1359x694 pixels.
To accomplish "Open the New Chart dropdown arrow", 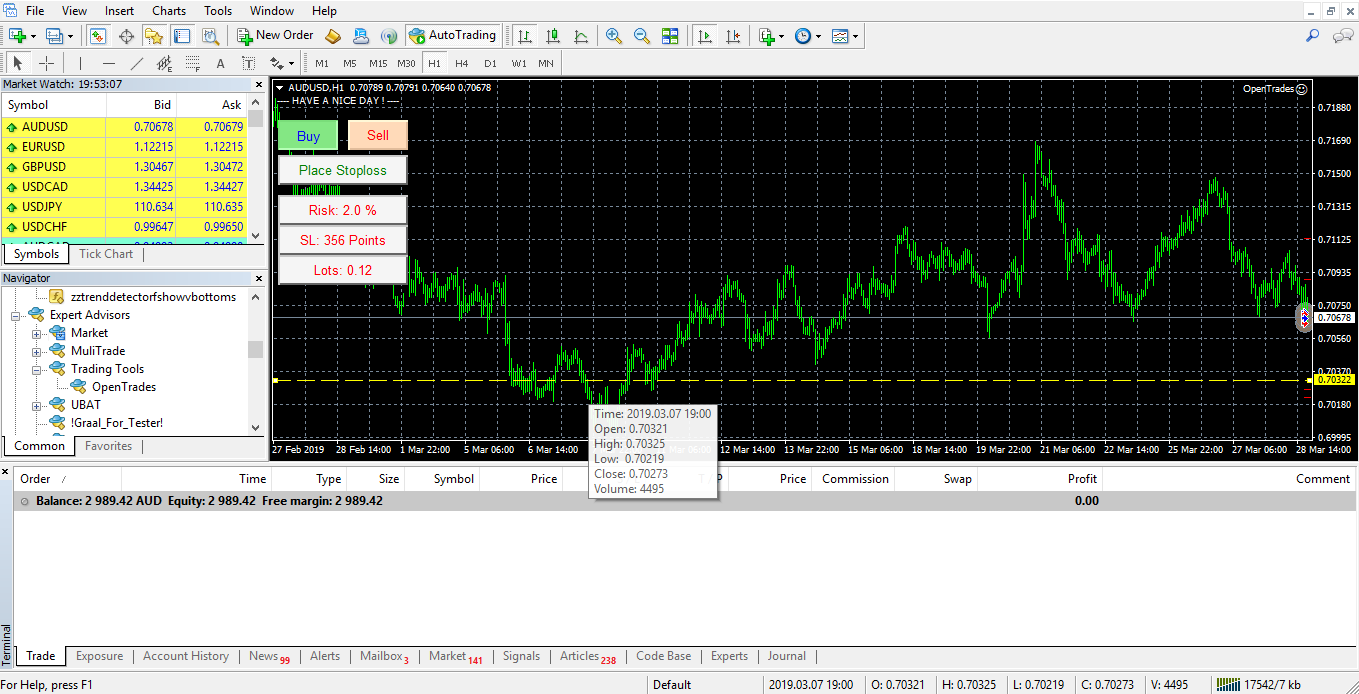I will click(33, 36).
